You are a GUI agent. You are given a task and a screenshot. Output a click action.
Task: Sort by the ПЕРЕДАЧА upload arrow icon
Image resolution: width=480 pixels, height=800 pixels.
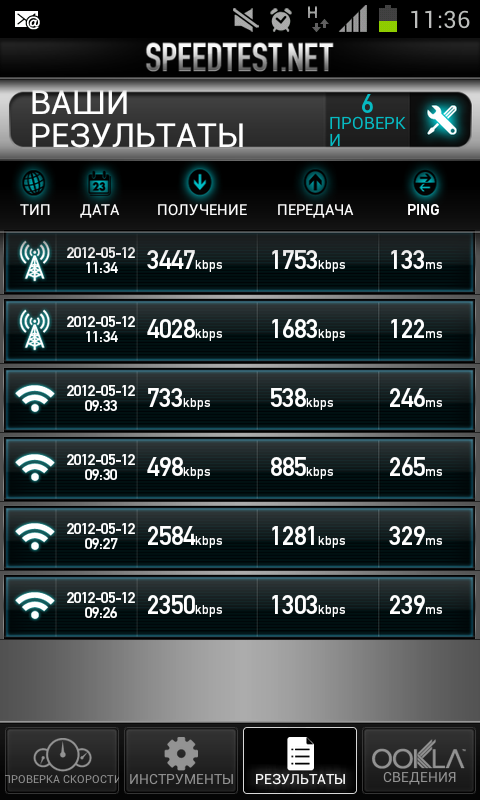(x=315, y=182)
